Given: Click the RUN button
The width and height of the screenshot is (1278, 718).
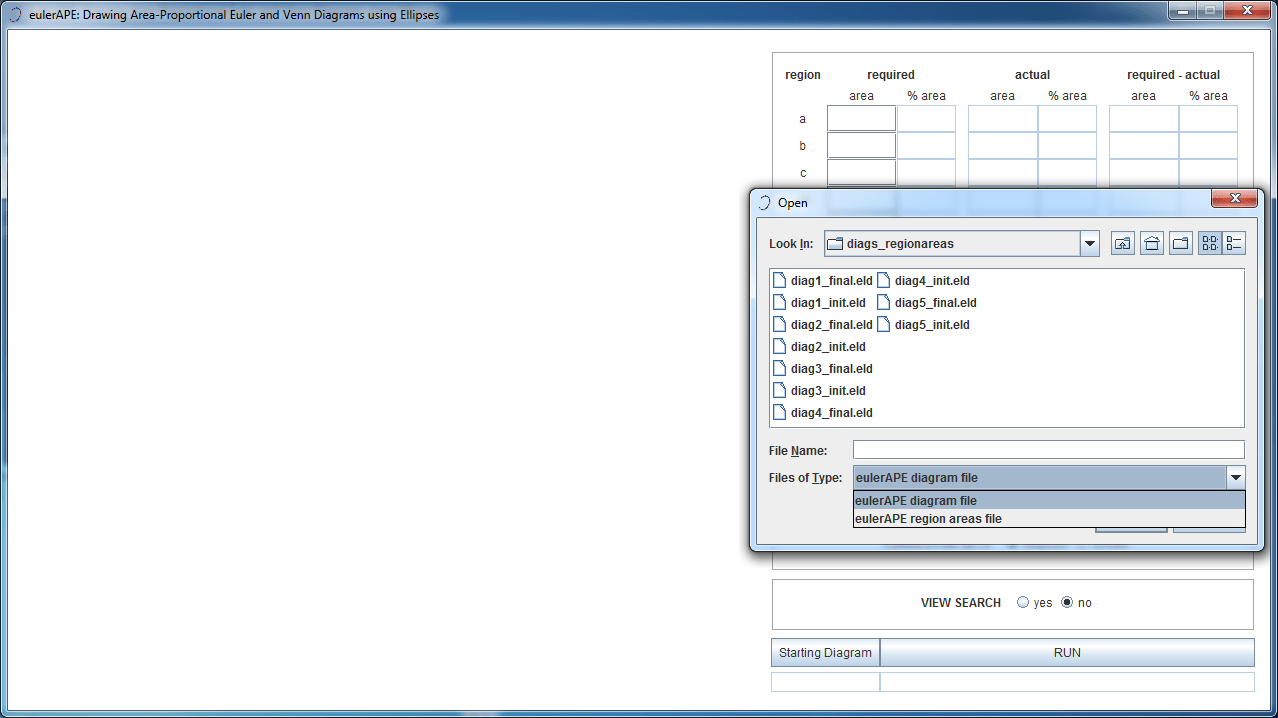Looking at the screenshot, I should pos(1067,653).
